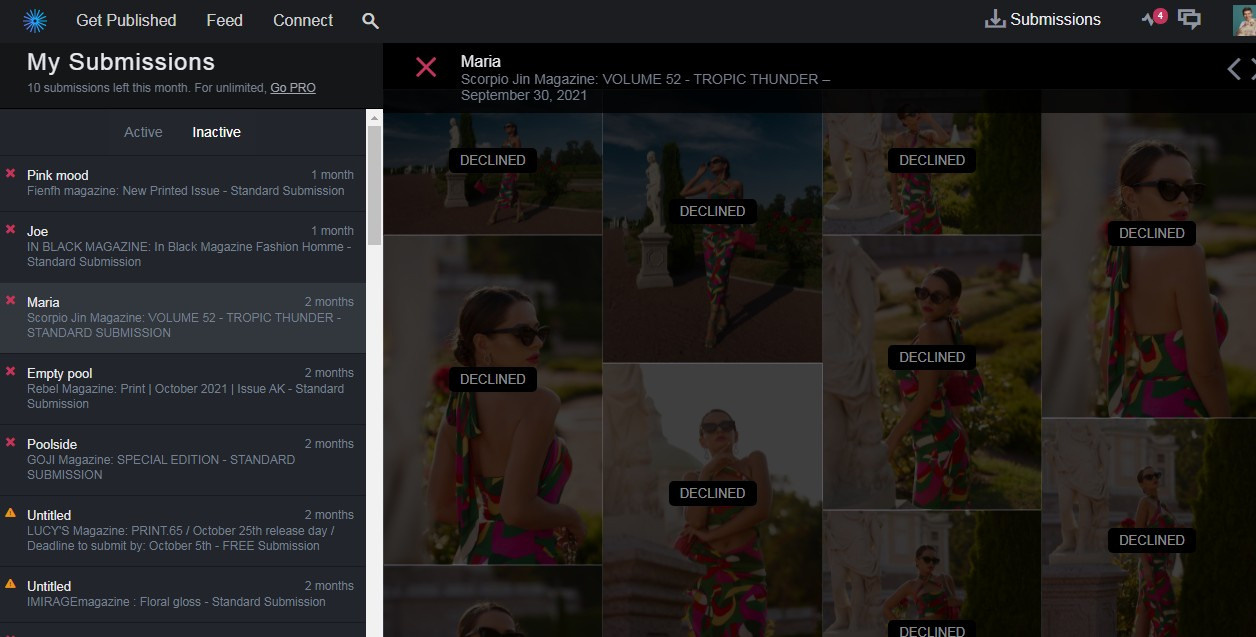Open the search magnifier icon

click(x=370, y=21)
